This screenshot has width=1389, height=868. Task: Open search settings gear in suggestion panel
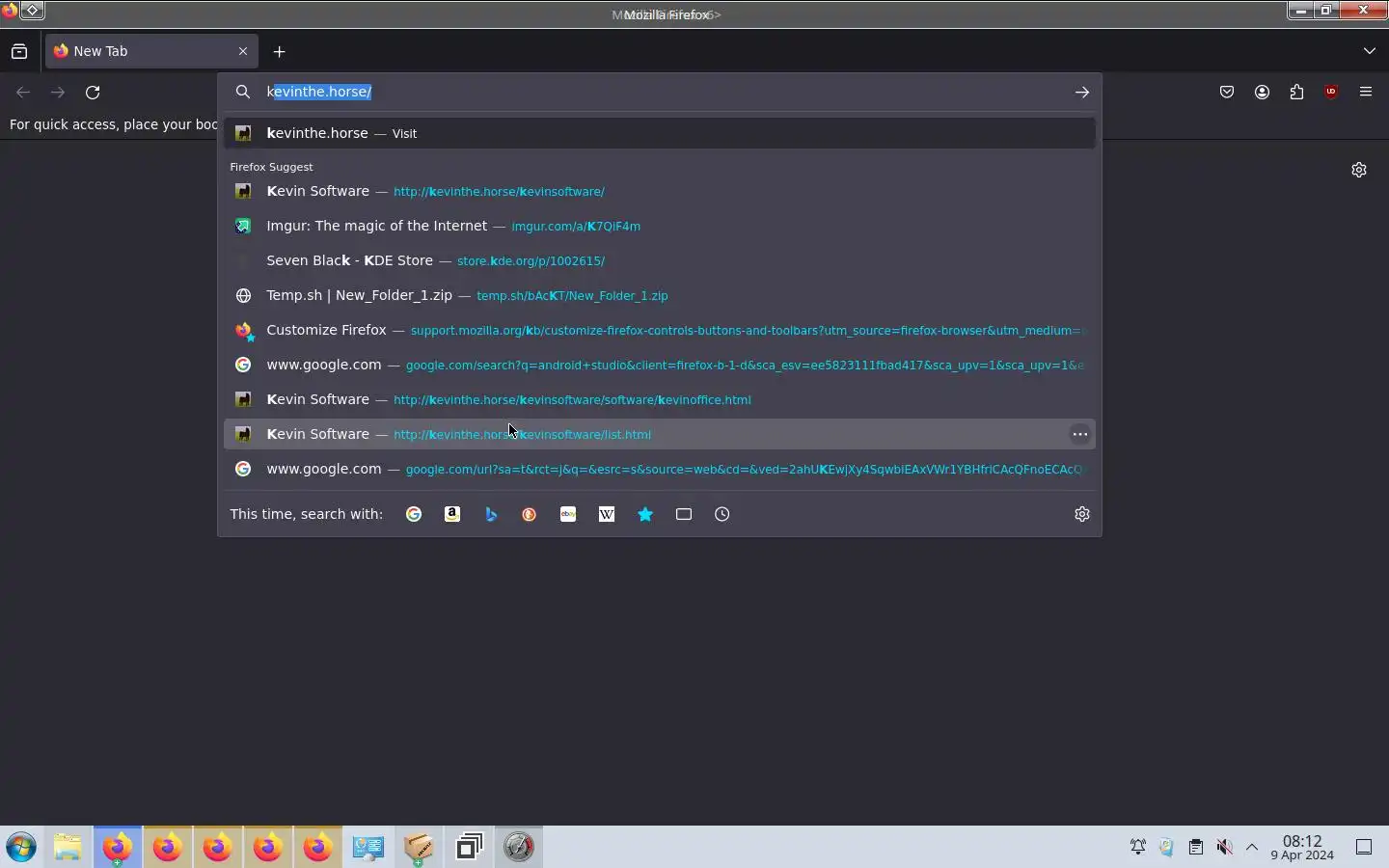[1082, 514]
